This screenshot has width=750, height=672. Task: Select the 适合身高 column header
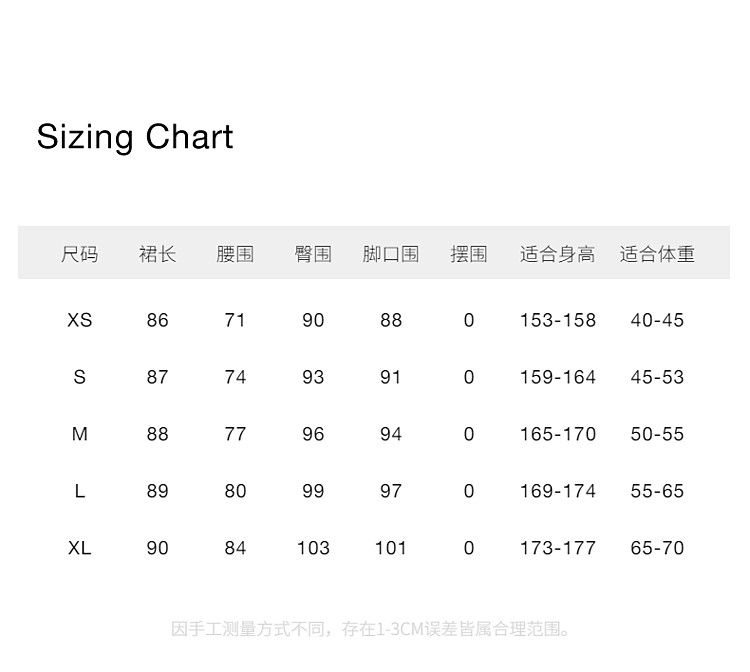click(557, 254)
